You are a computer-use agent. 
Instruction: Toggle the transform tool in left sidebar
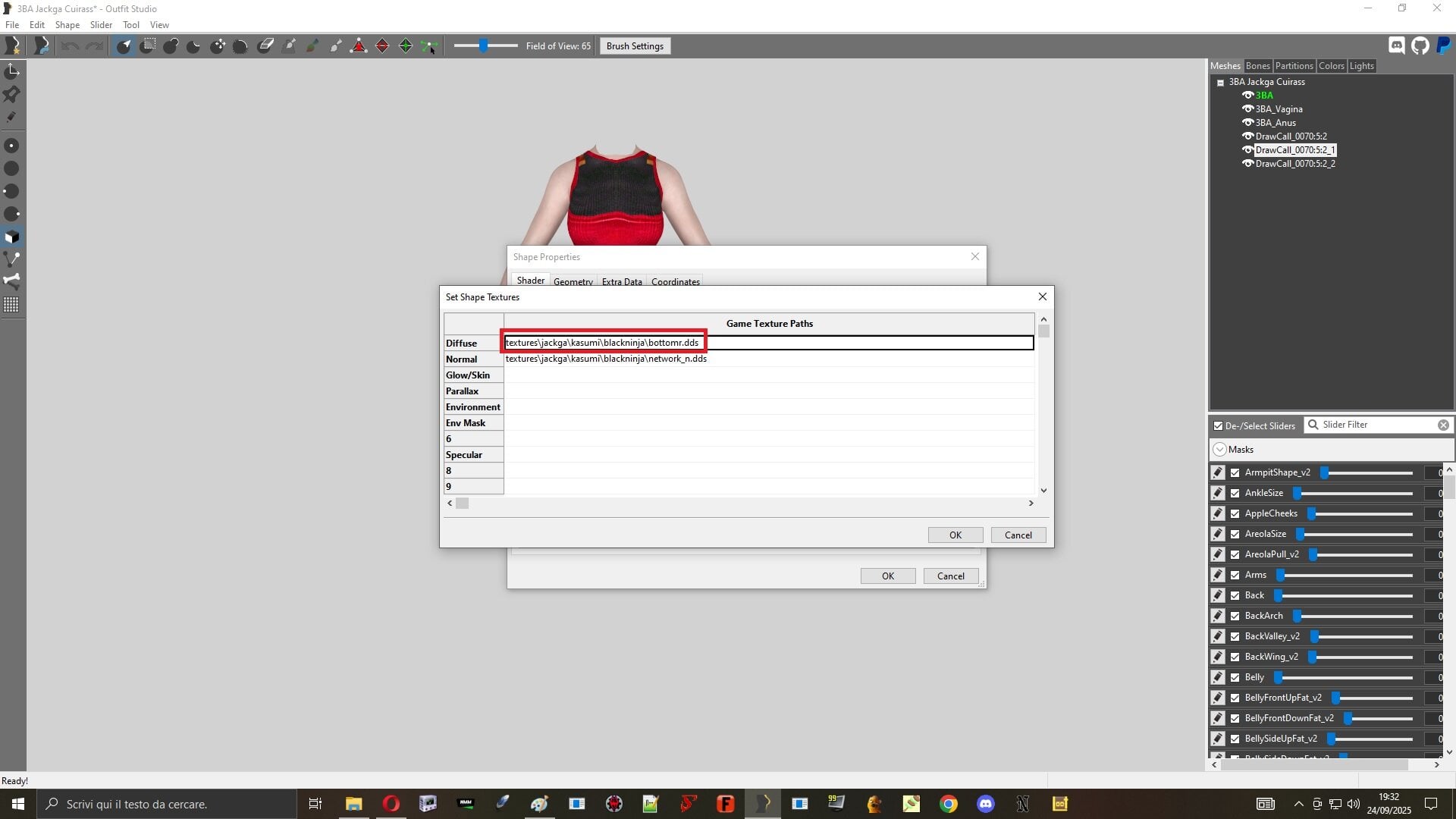pos(12,71)
